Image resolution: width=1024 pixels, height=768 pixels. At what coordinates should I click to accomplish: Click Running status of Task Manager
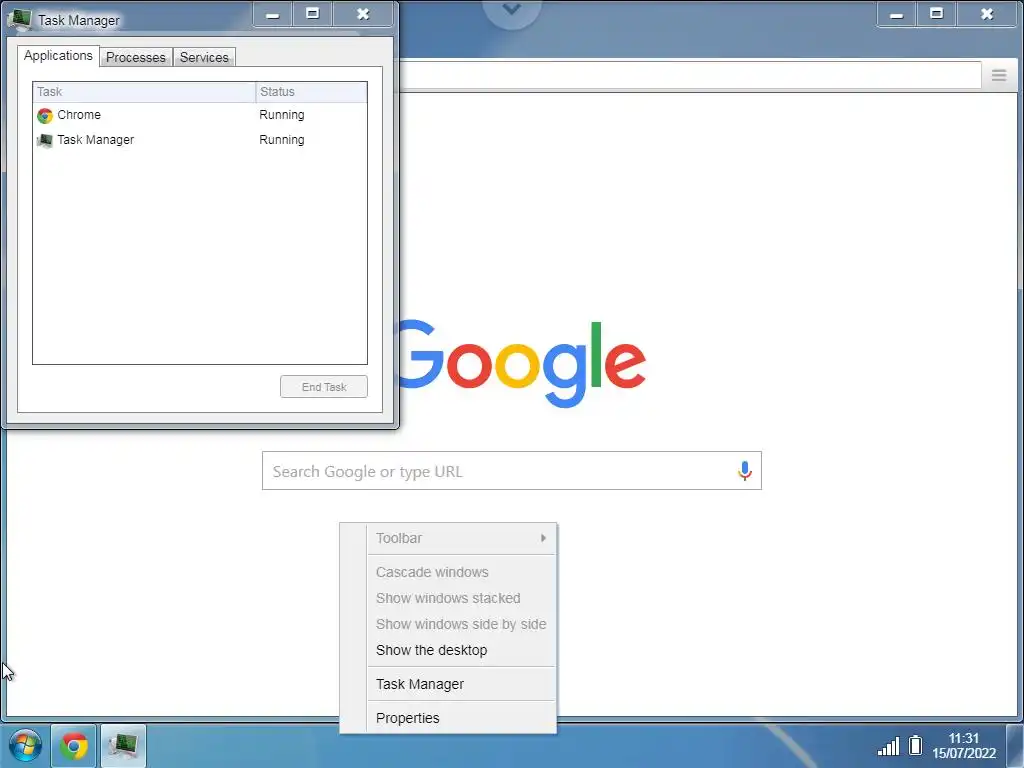(281, 140)
